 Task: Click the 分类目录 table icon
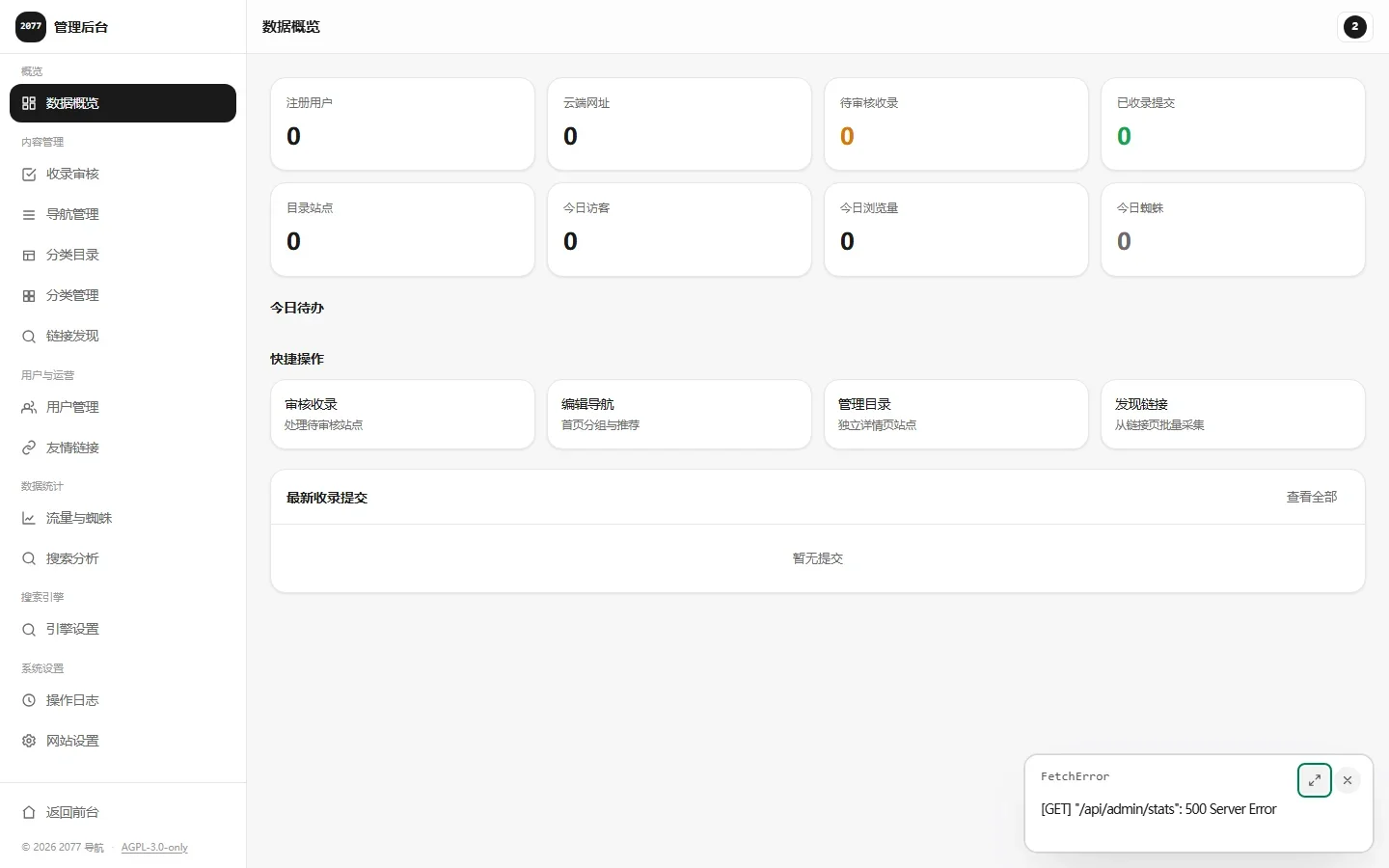click(x=29, y=256)
